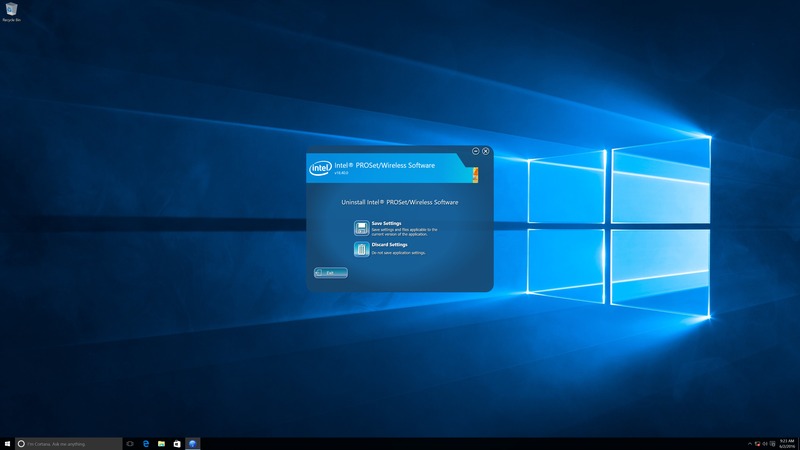Launch the Store app from taskbar
This screenshot has height=450, width=800.
(177, 443)
